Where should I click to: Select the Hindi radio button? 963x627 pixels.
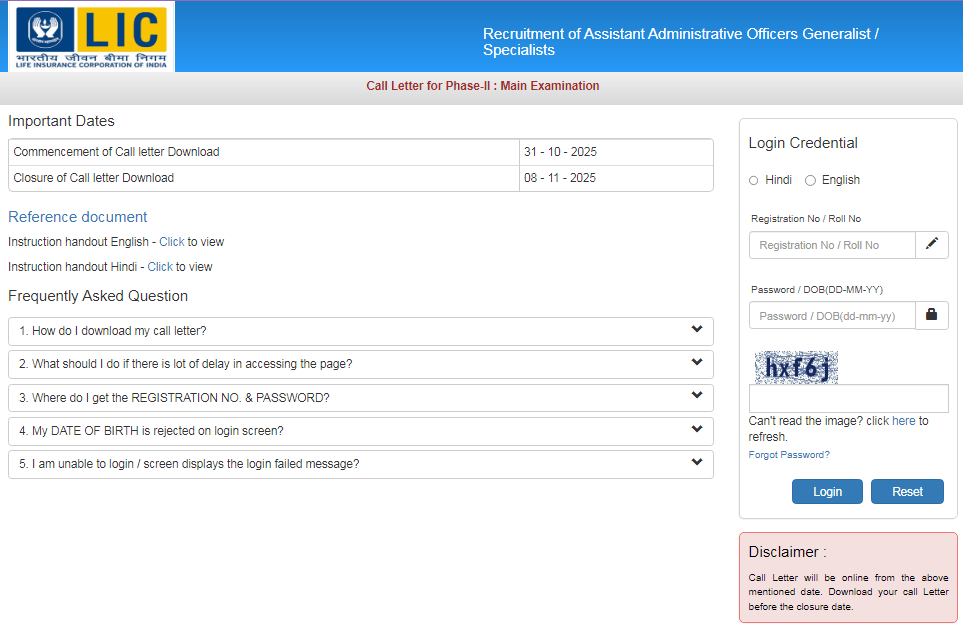[x=755, y=180]
